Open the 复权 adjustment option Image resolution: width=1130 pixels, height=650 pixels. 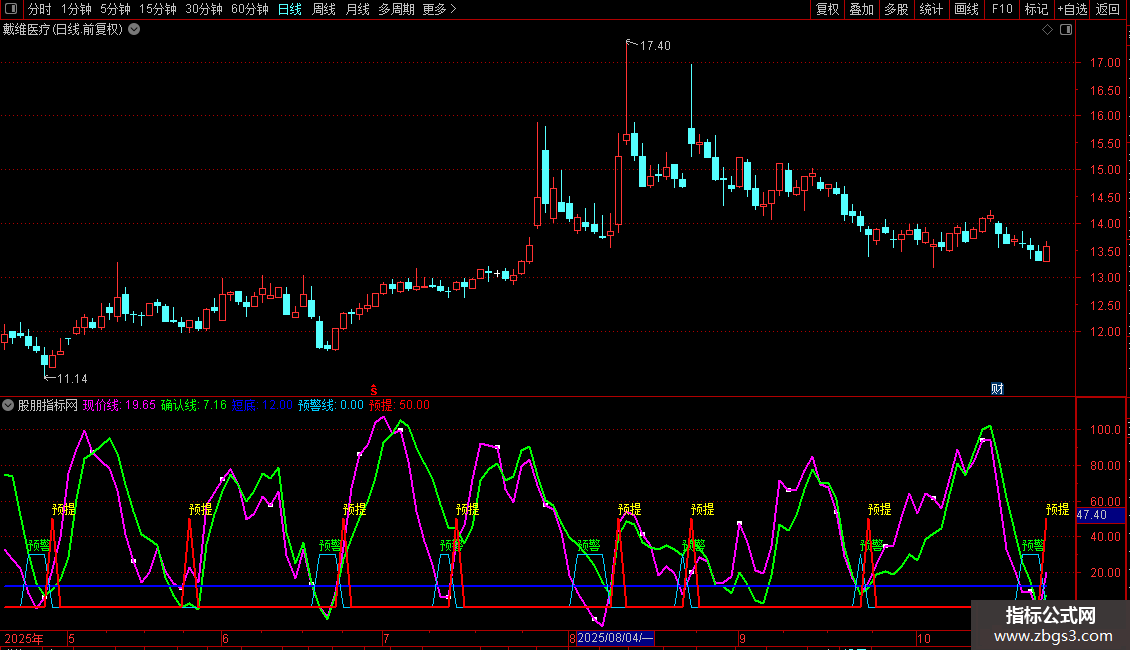point(827,9)
